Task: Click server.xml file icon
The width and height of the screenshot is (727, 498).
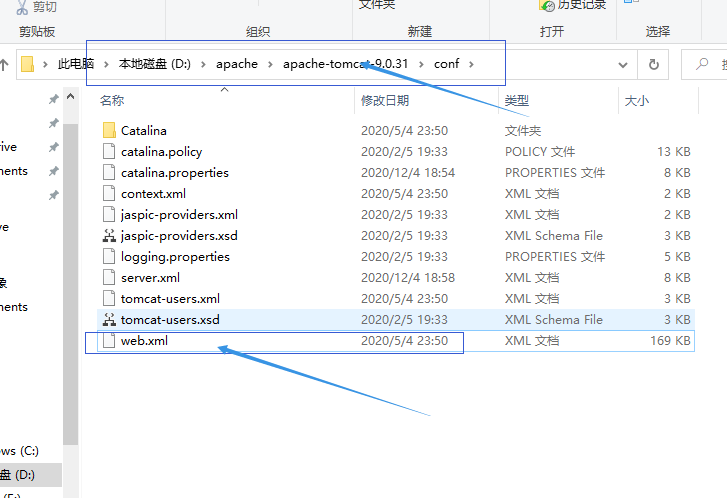Action: tap(109, 277)
